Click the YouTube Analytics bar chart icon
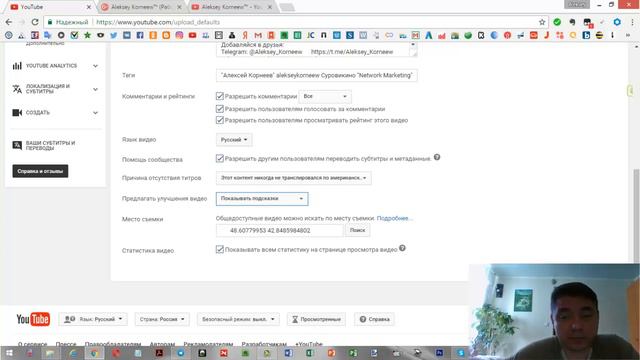The height and width of the screenshot is (360, 640). [x=17, y=66]
